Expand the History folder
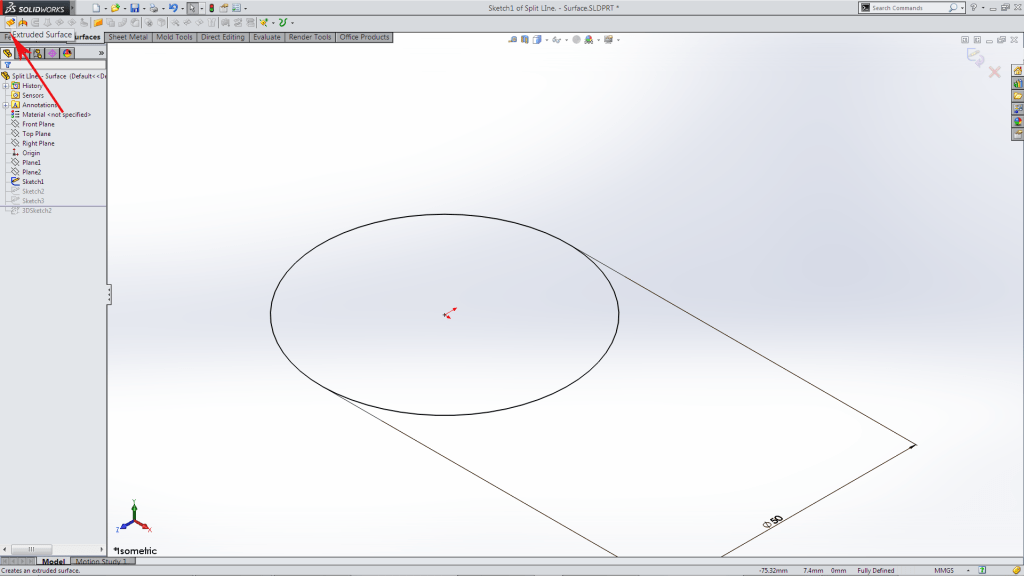1024x576 pixels. (x=6, y=85)
